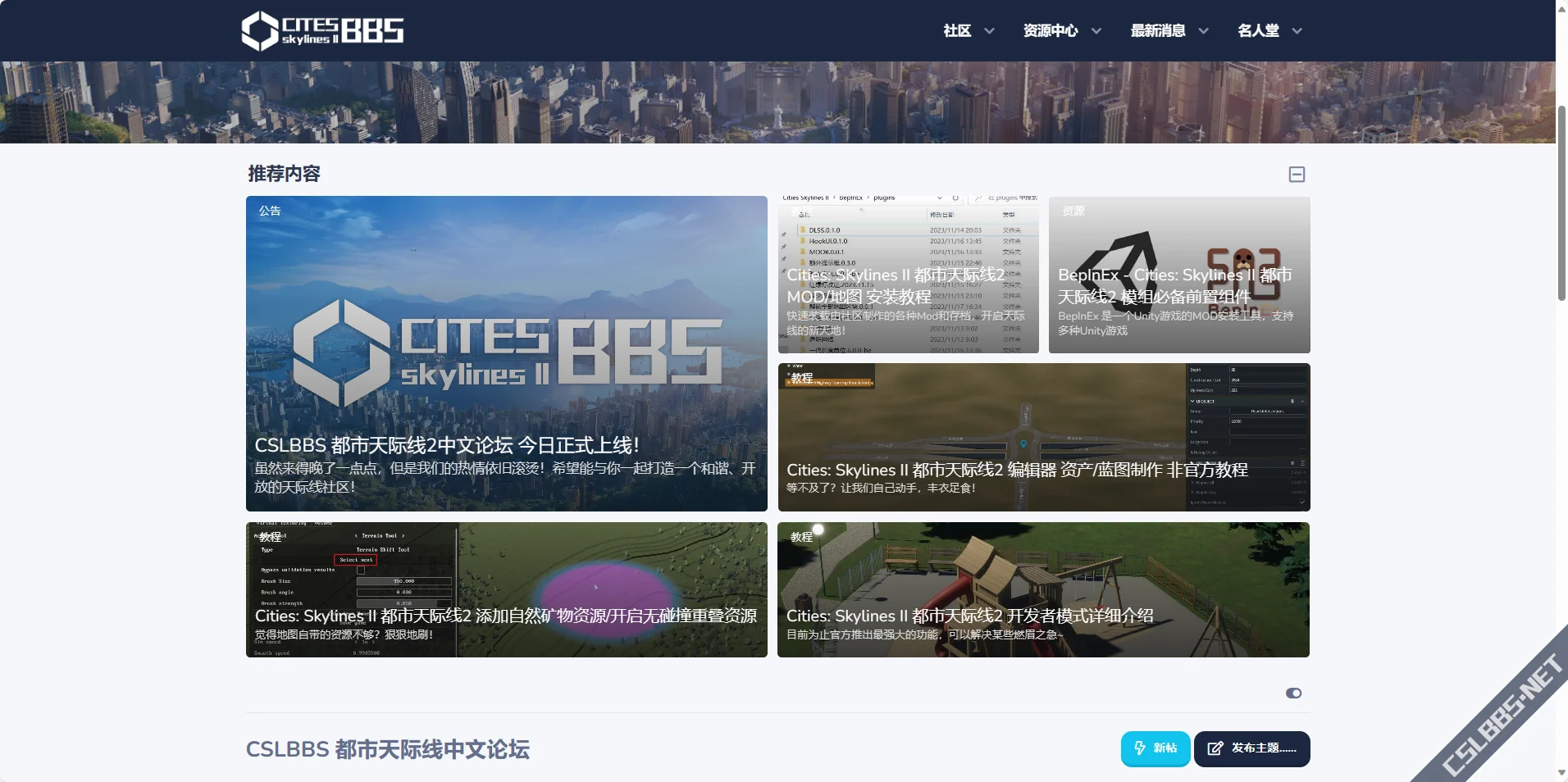Open the 编辑器 资产/蓝图制作 非官方教程 card

click(x=1044, y=437)
